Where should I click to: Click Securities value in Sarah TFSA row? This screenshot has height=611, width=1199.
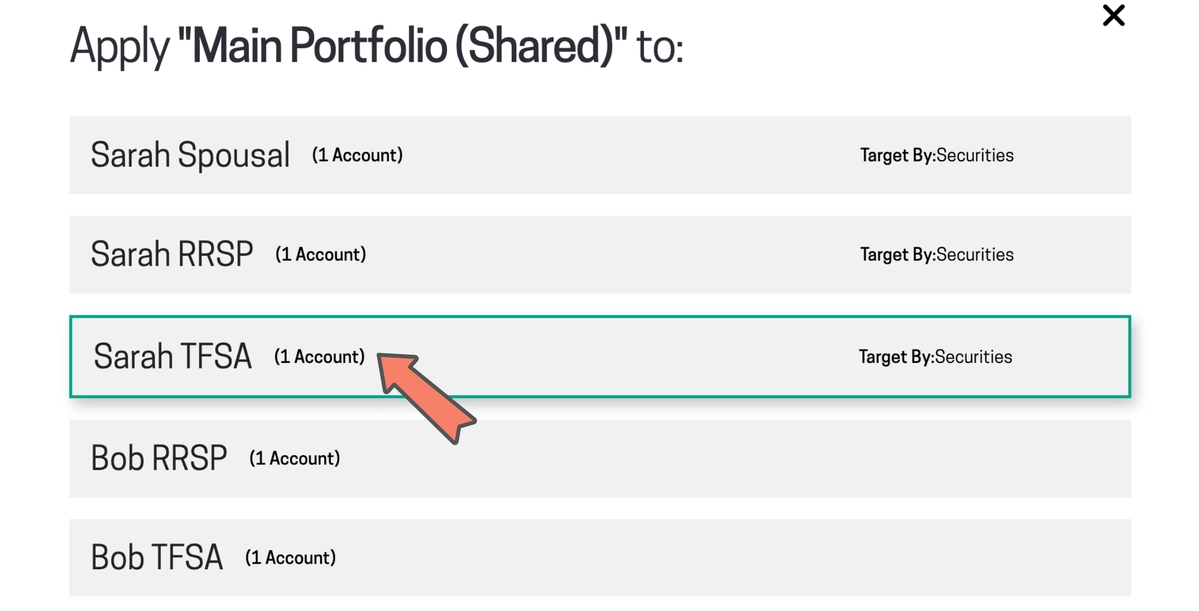point(973,356)
